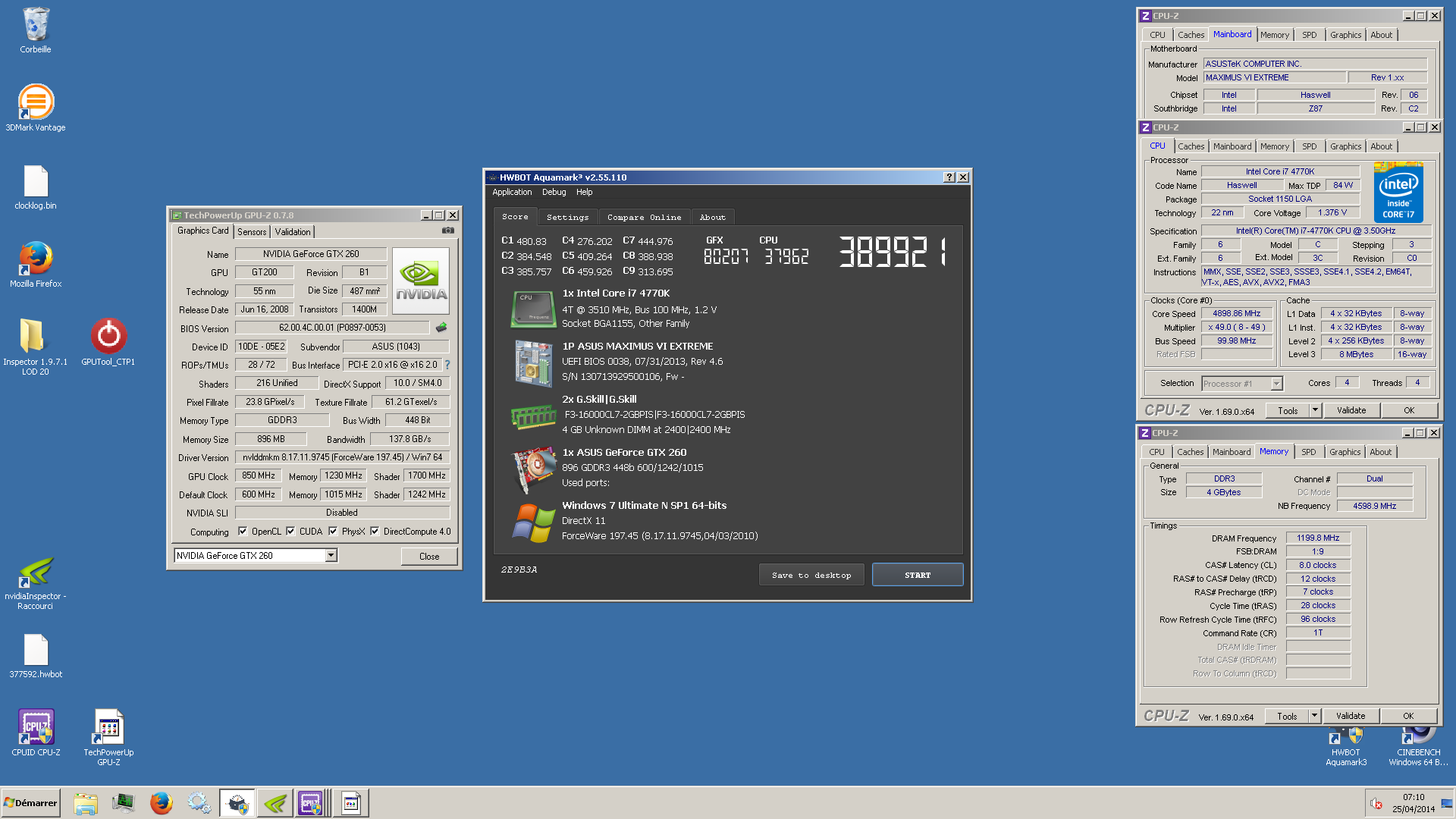Click the motherboard icon in Aquamark
Screen dimensions: 1456x819
point(533,363)
